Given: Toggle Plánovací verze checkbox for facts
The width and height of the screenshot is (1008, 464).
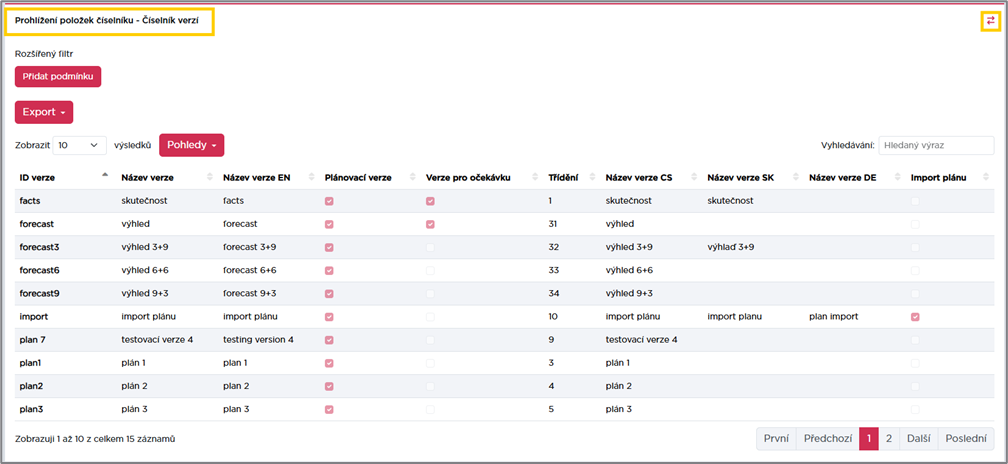Looking at the screenshot, I should [329, 201].
